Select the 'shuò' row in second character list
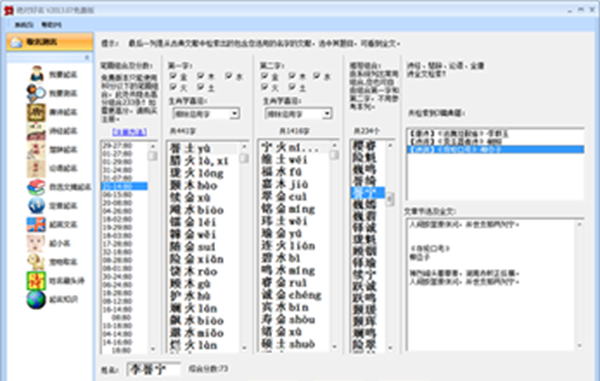The width and height of the screenshot is (600, 381). pos(294,344)
